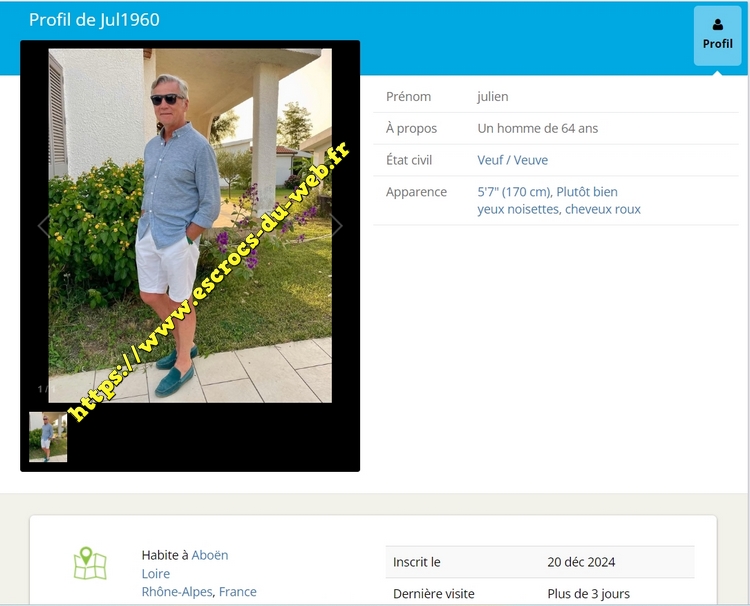Select the small photo thumbnail
This screenshot has width=750, height=606.
point(48,437)
